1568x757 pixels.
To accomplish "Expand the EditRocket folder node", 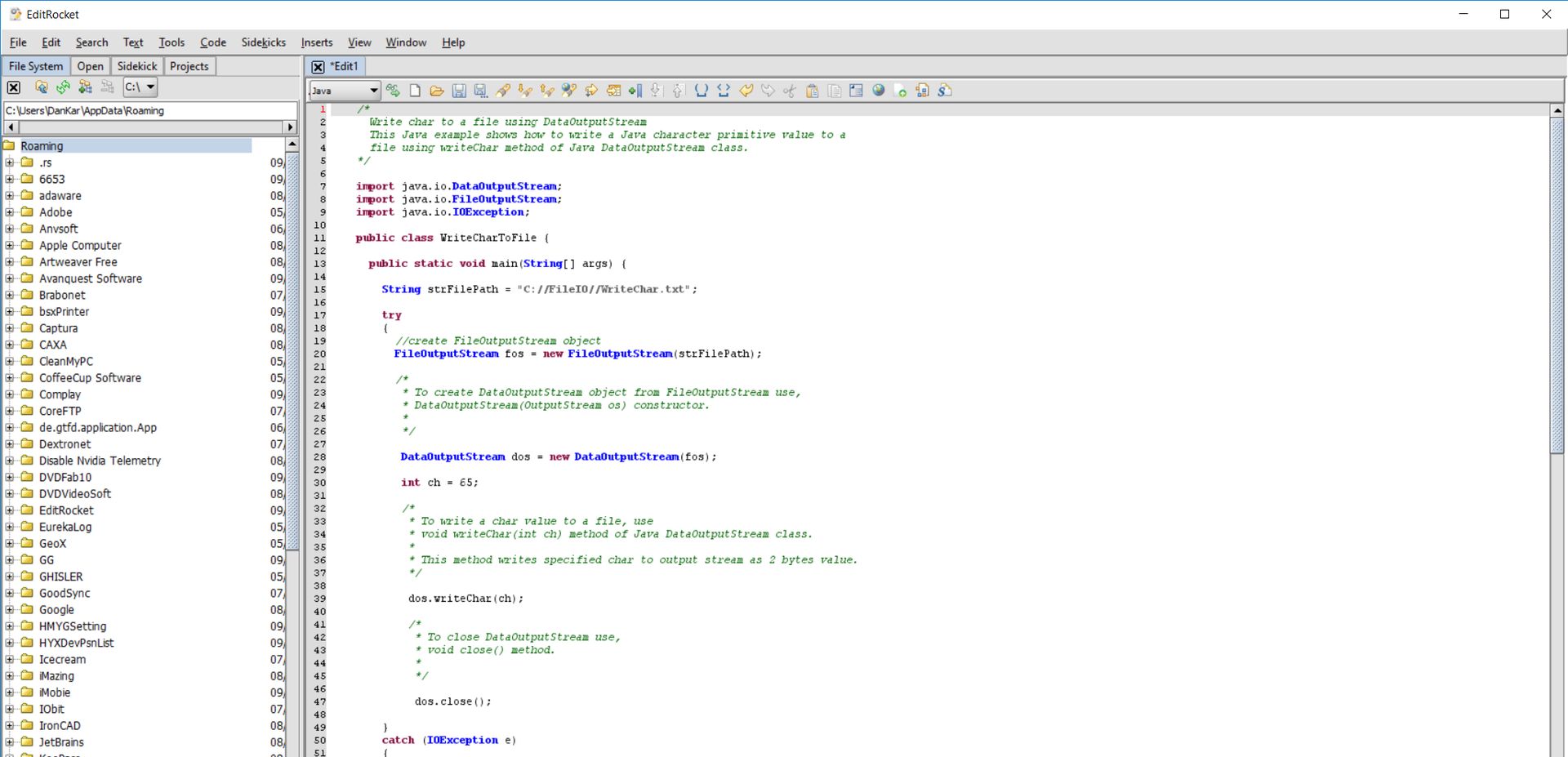I will [x=10, y=510].
